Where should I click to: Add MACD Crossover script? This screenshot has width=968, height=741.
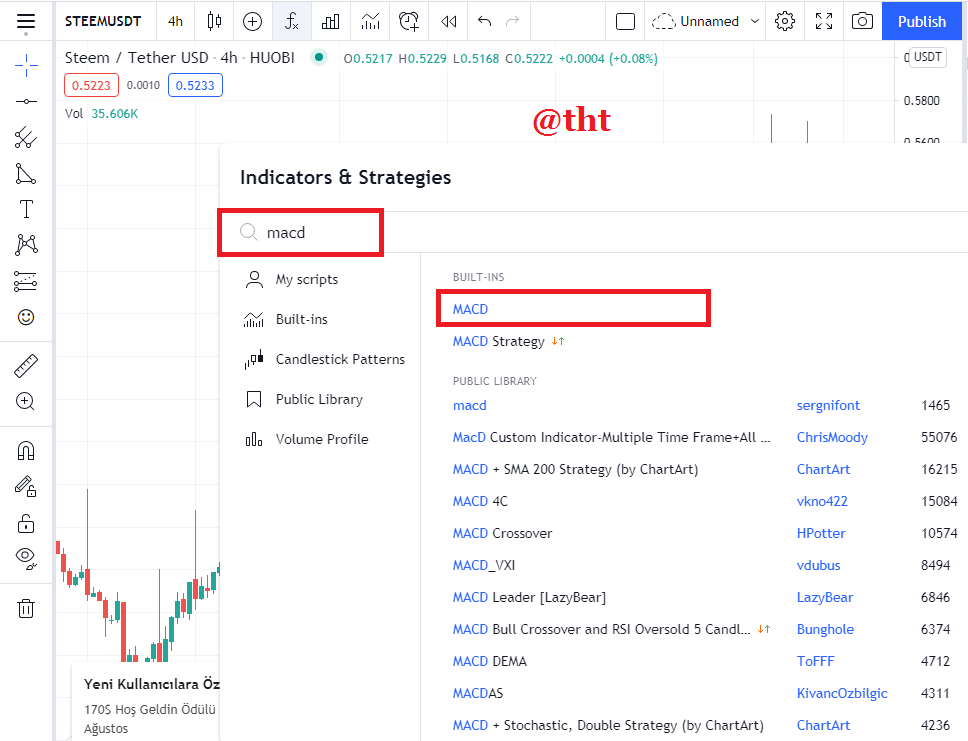tap(503, 534)
